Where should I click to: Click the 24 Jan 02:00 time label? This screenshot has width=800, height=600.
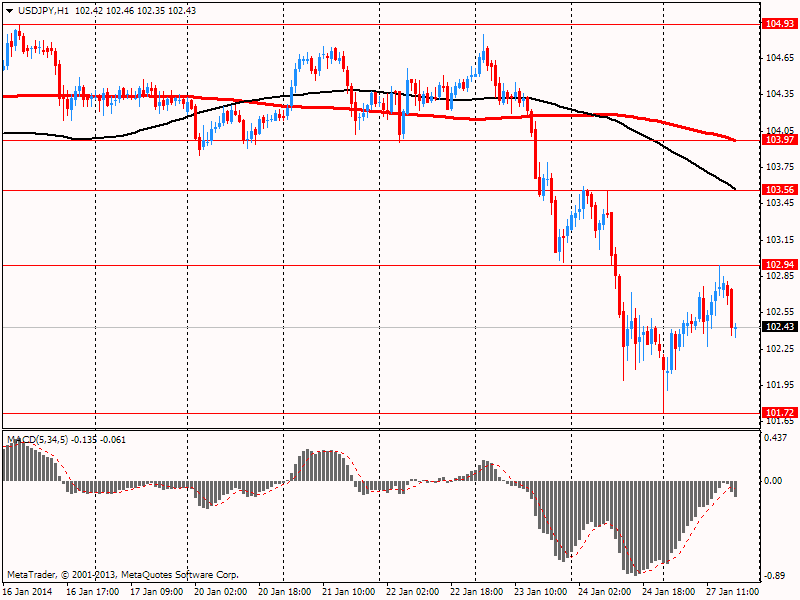pyautogui.click(x=605, y=591)
